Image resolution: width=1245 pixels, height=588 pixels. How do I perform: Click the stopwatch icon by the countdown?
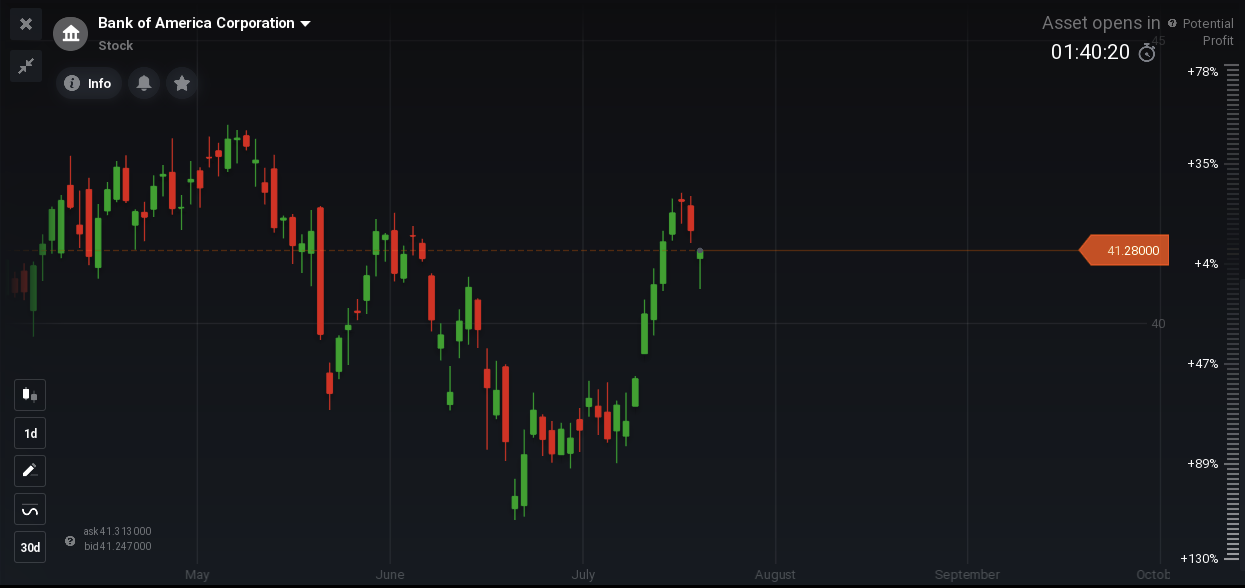pos(1147,52)
